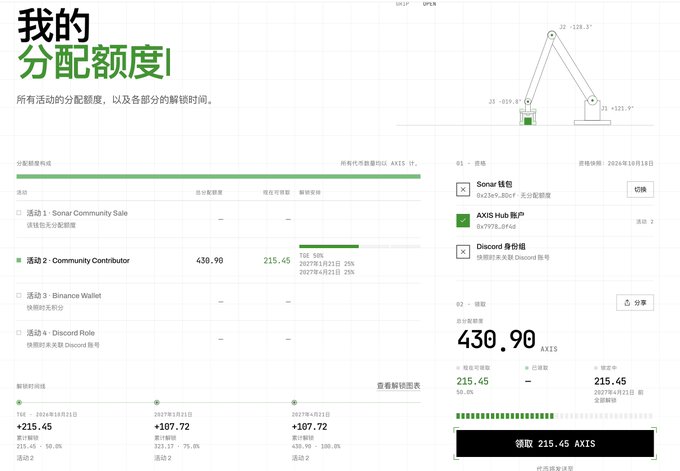Click the row title 活动 3 · Binance Wallet

pos(64,295)
